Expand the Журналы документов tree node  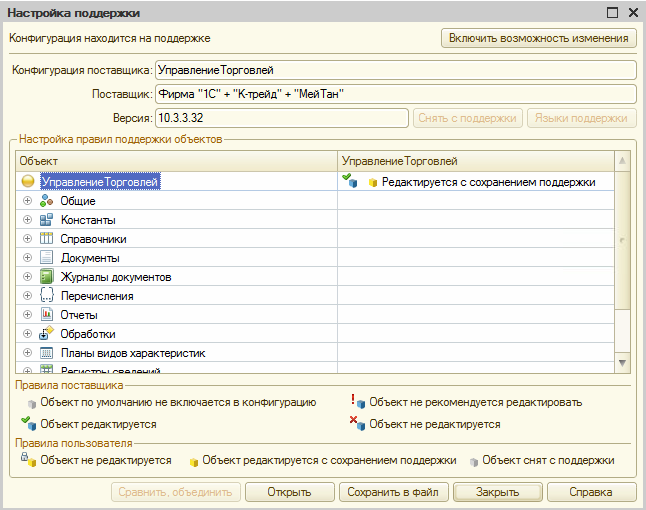[27, 276]
